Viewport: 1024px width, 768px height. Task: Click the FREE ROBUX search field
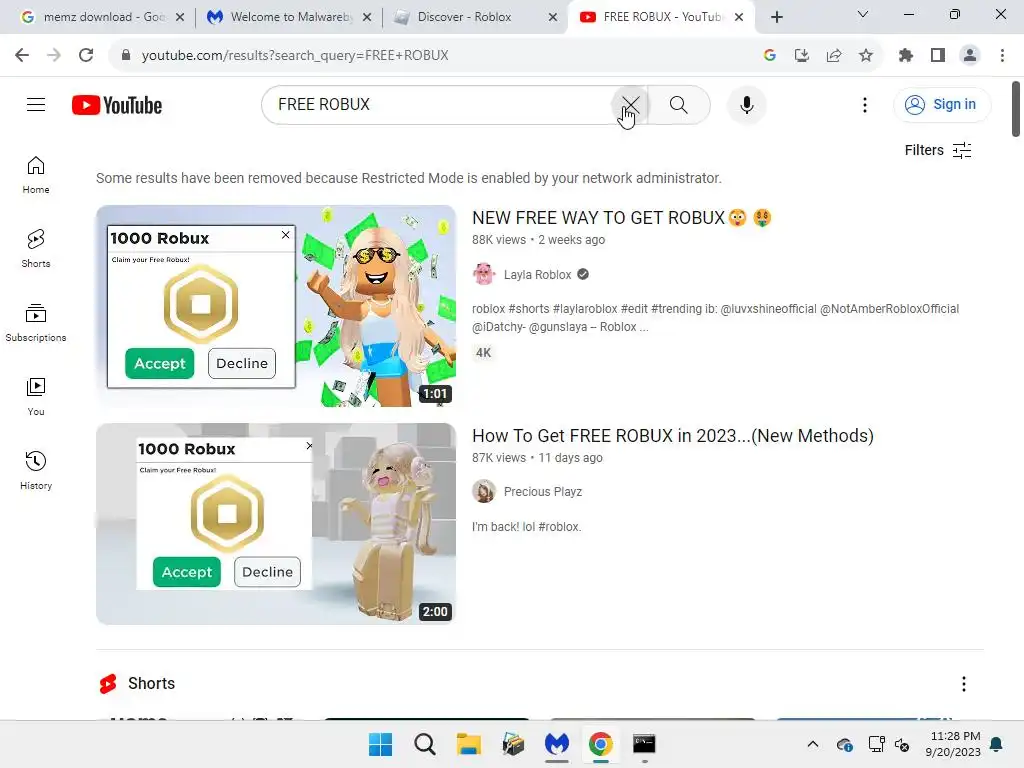[438, 104]
